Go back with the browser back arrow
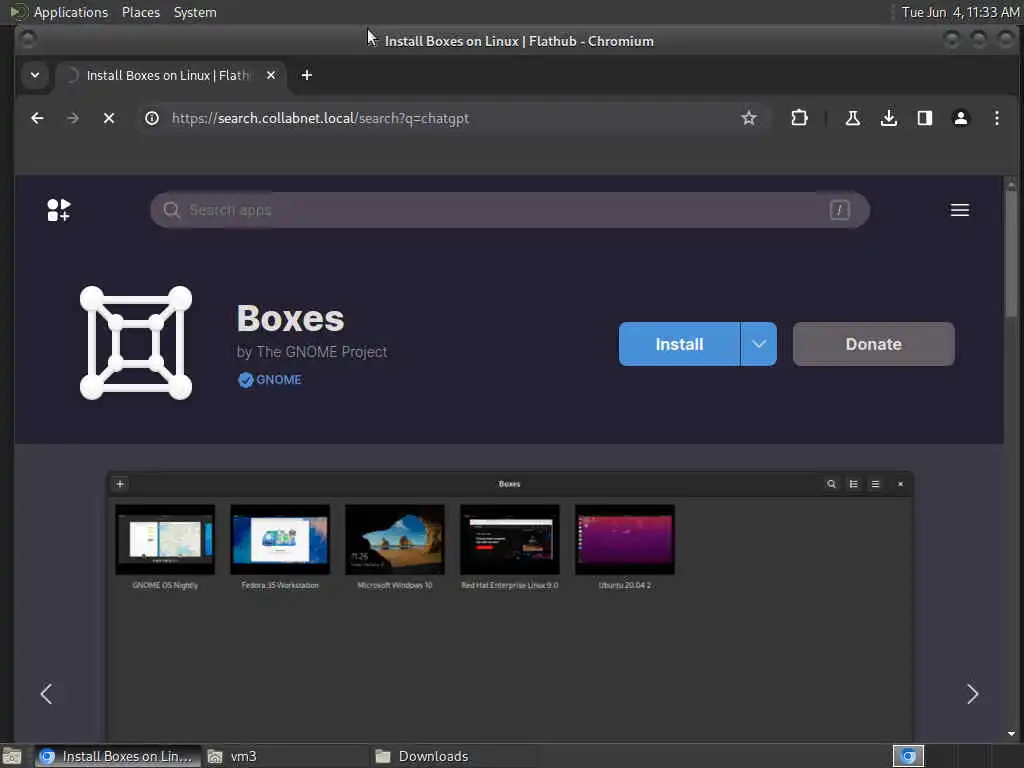 (37, 118)
